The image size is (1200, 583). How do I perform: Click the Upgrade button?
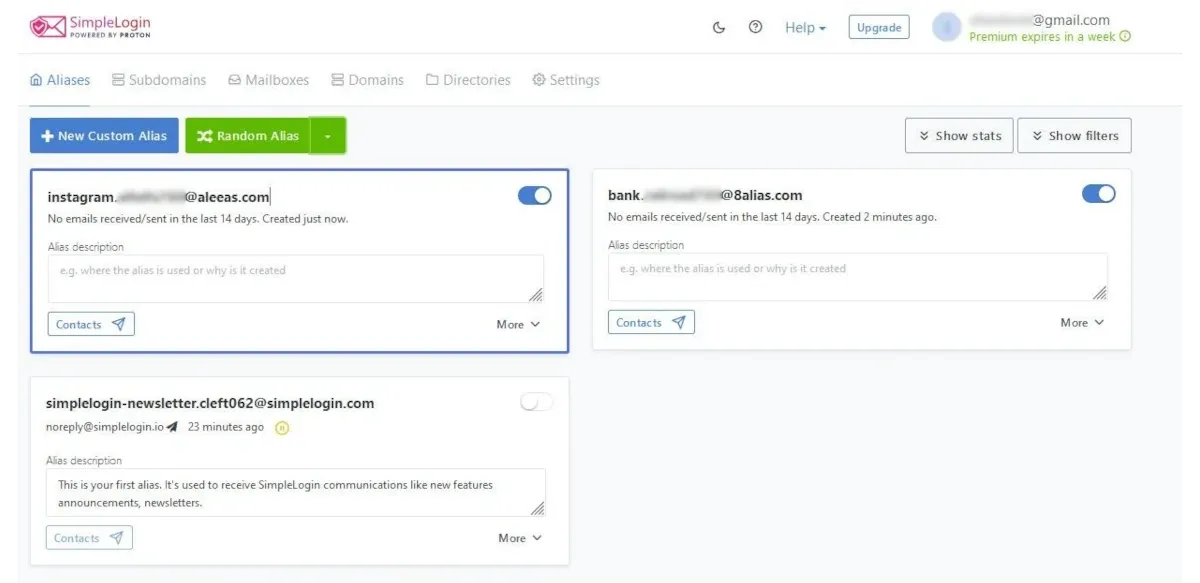pos(879,28)
